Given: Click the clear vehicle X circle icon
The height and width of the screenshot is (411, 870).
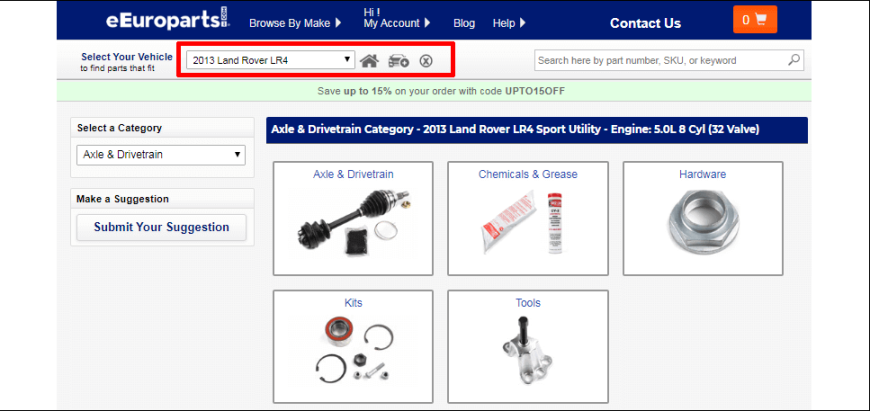Looking at the screenshot, I should coord(425,60).
